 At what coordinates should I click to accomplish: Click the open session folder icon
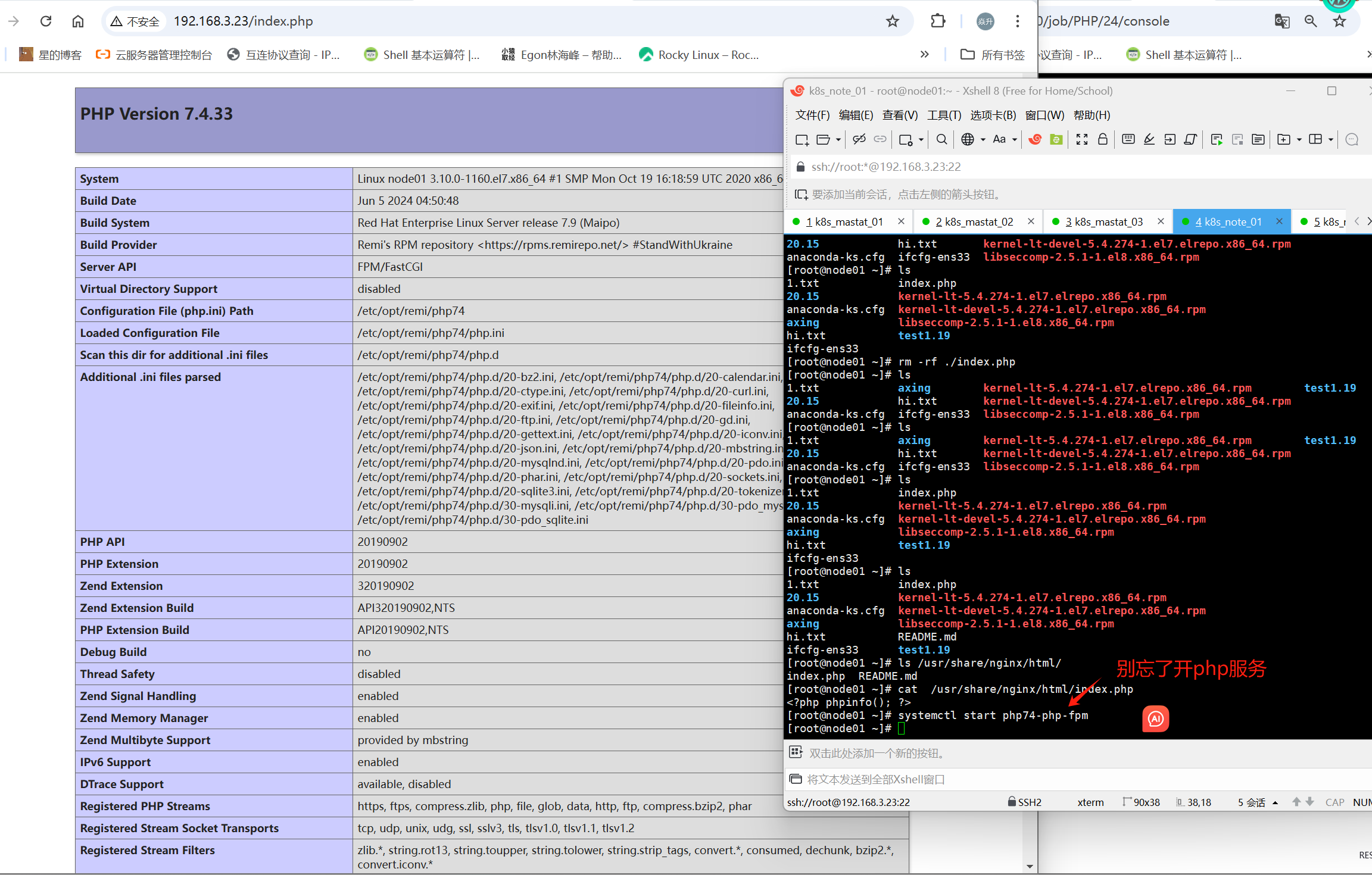(x=823, y=139)
